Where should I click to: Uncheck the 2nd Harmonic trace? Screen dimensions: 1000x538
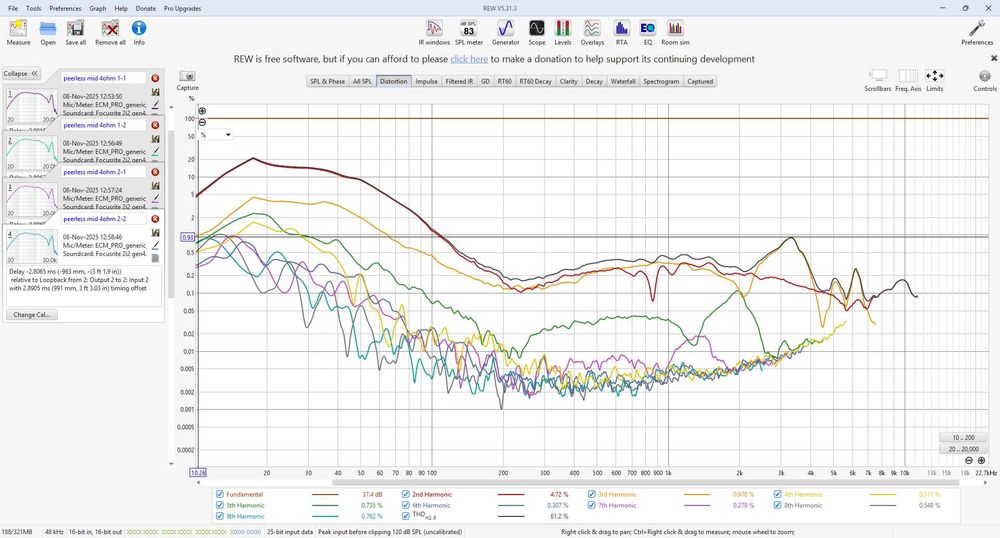[406, 494]
